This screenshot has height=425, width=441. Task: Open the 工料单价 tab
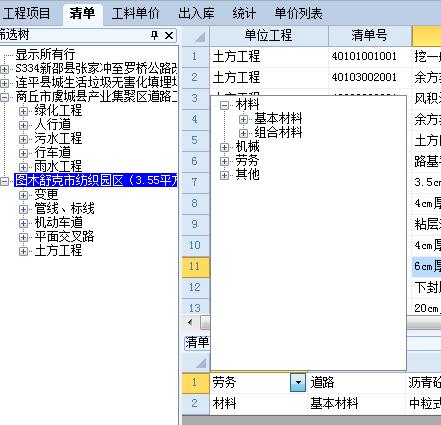[135, 13]
